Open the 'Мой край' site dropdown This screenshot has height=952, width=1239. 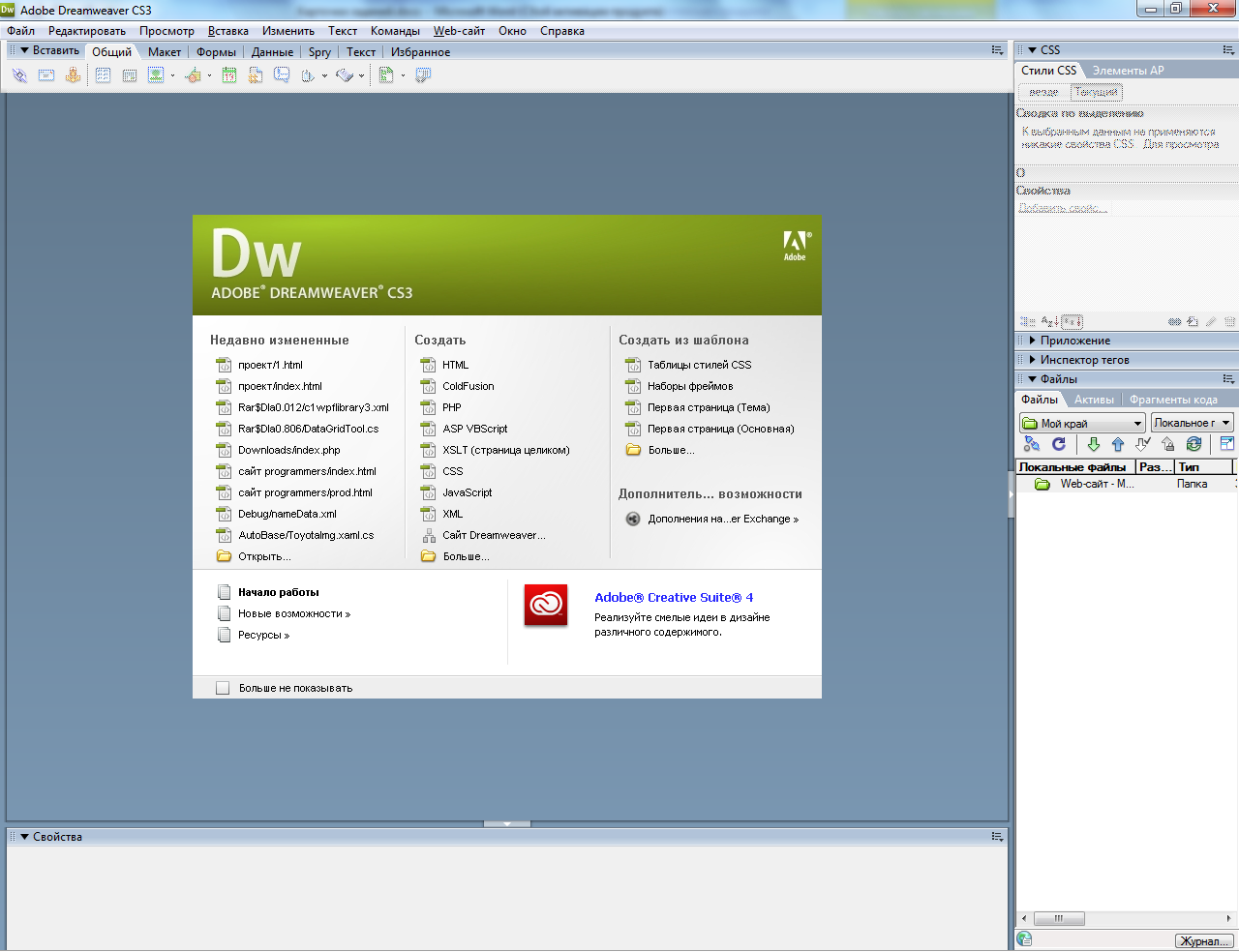tap(1083, 423)
